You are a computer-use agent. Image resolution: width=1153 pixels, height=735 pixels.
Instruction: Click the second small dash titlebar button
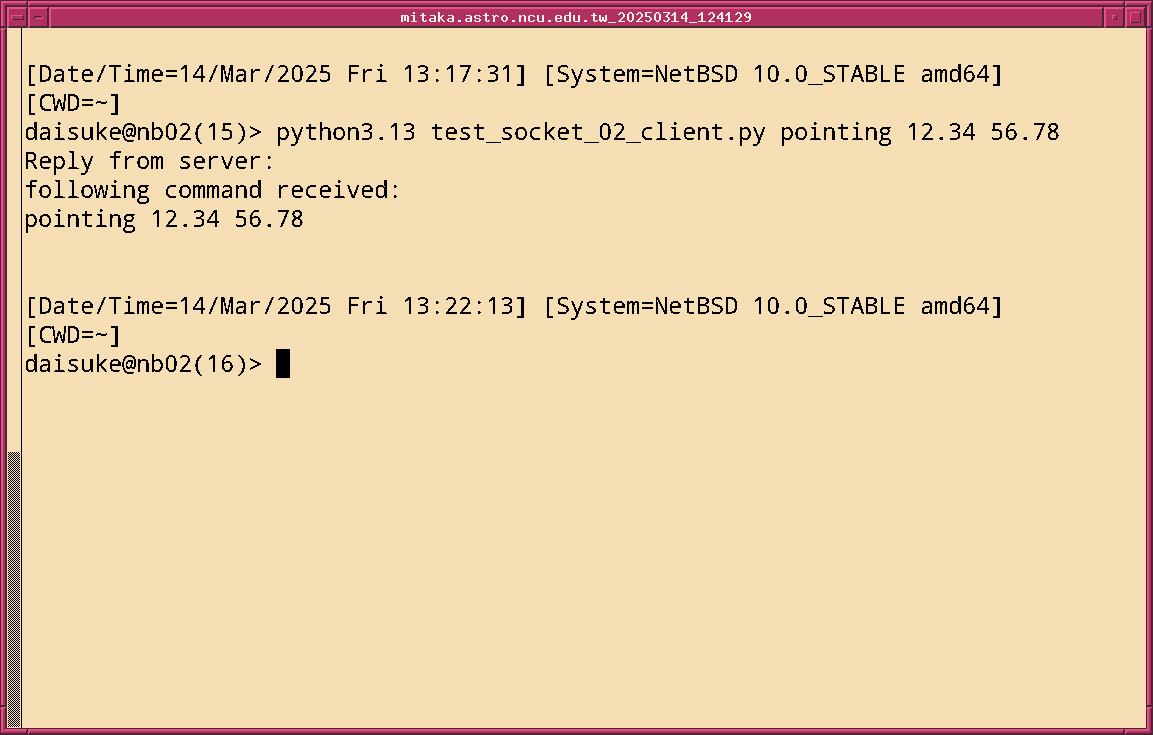tap(39, 17)
